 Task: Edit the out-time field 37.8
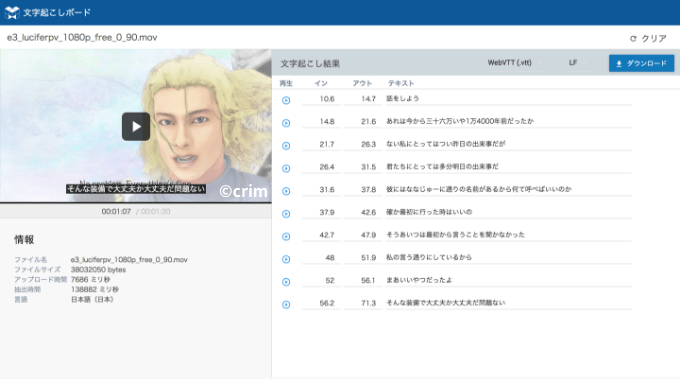[x=363, y=190]
